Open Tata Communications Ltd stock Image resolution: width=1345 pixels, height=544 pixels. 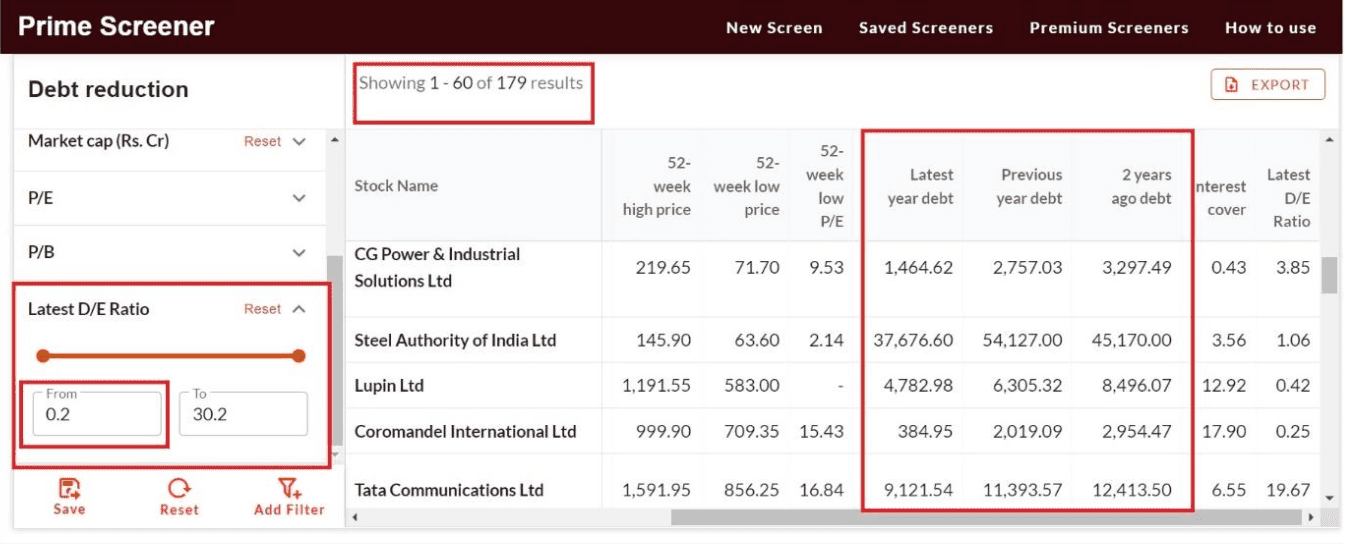click(x=449, y=490)
